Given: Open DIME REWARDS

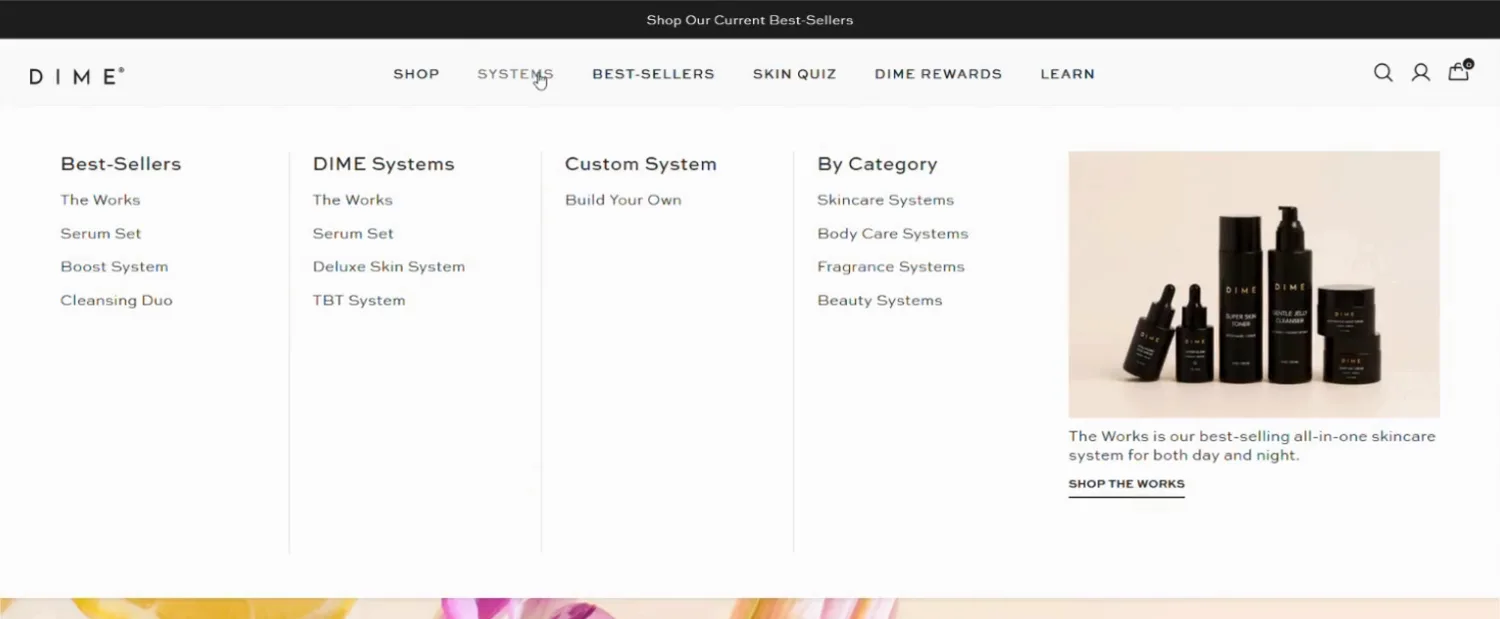Looking at the screenshot, I should (x=938, y=74).
